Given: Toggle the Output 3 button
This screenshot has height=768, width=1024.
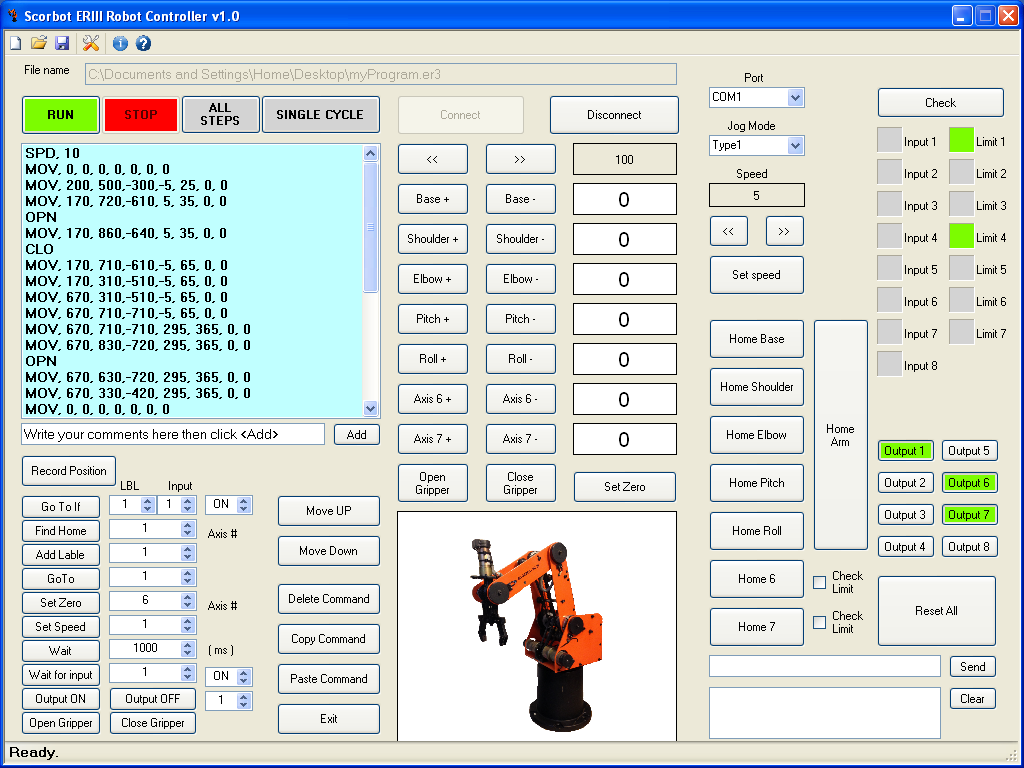Looking at the screenshot, I should (x=905, y=515).
